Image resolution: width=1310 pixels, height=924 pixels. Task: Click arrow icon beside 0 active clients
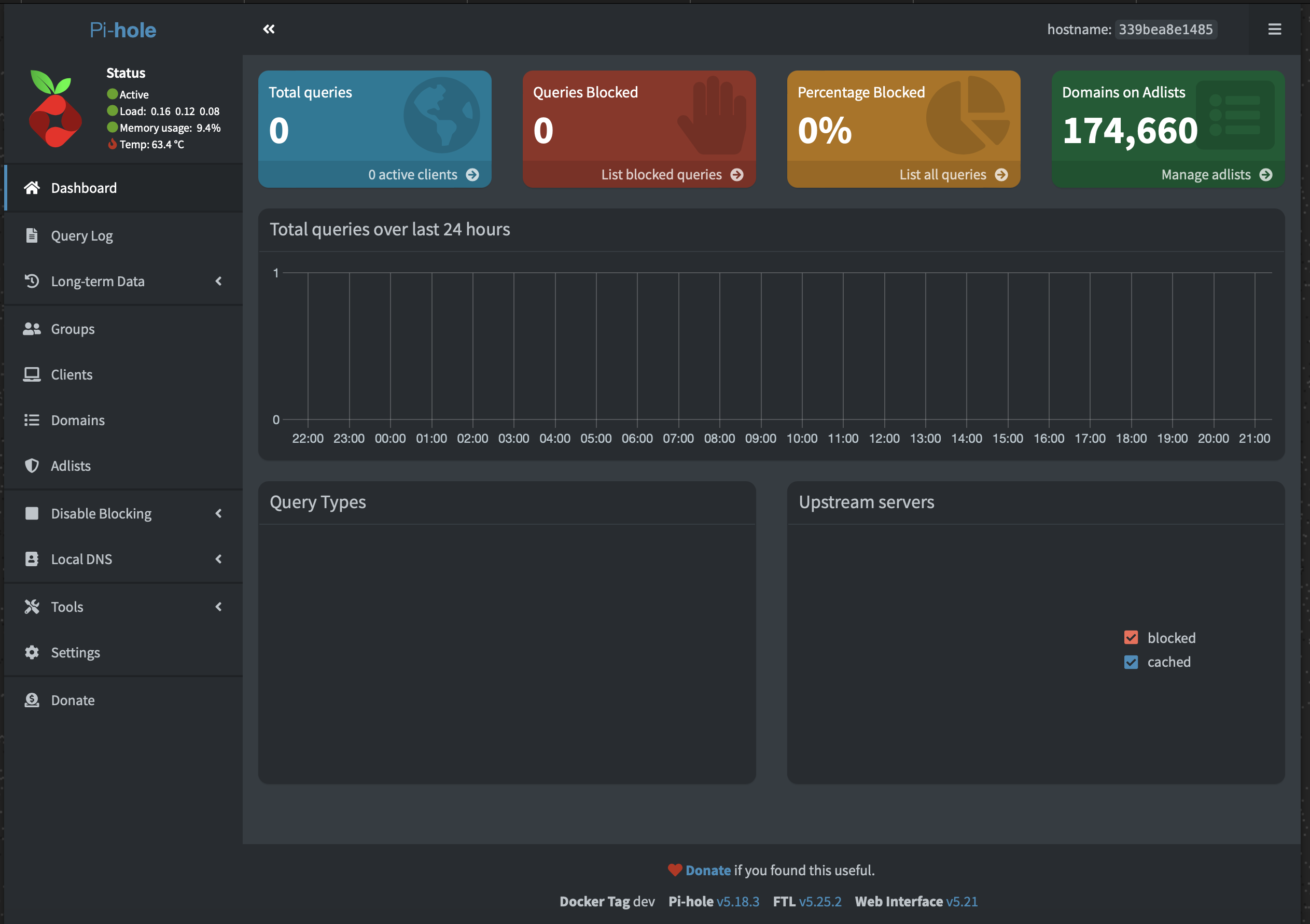click(x=472, y=175)
